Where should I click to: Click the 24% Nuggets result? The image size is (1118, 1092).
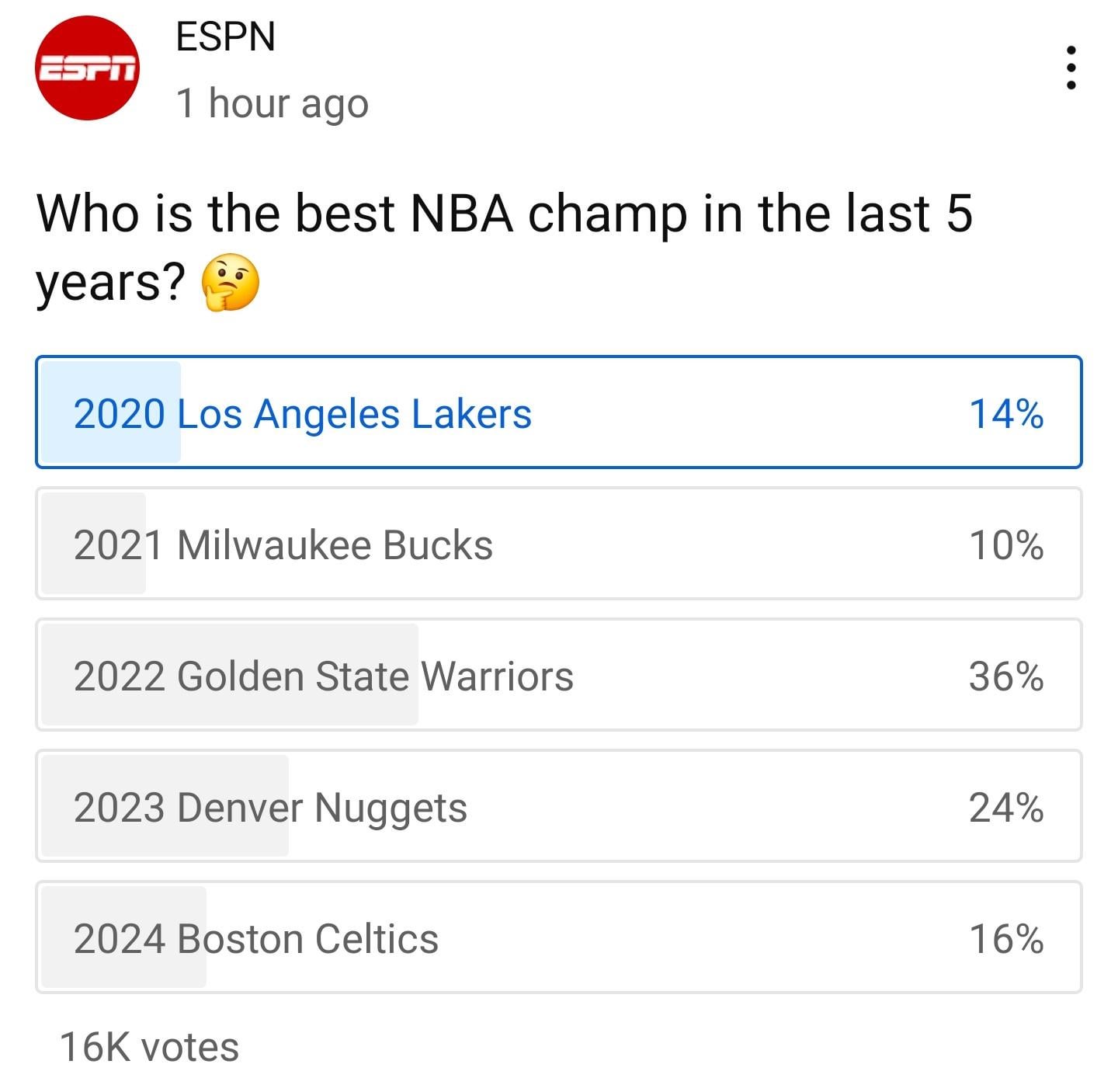(x=1006, y=807)
